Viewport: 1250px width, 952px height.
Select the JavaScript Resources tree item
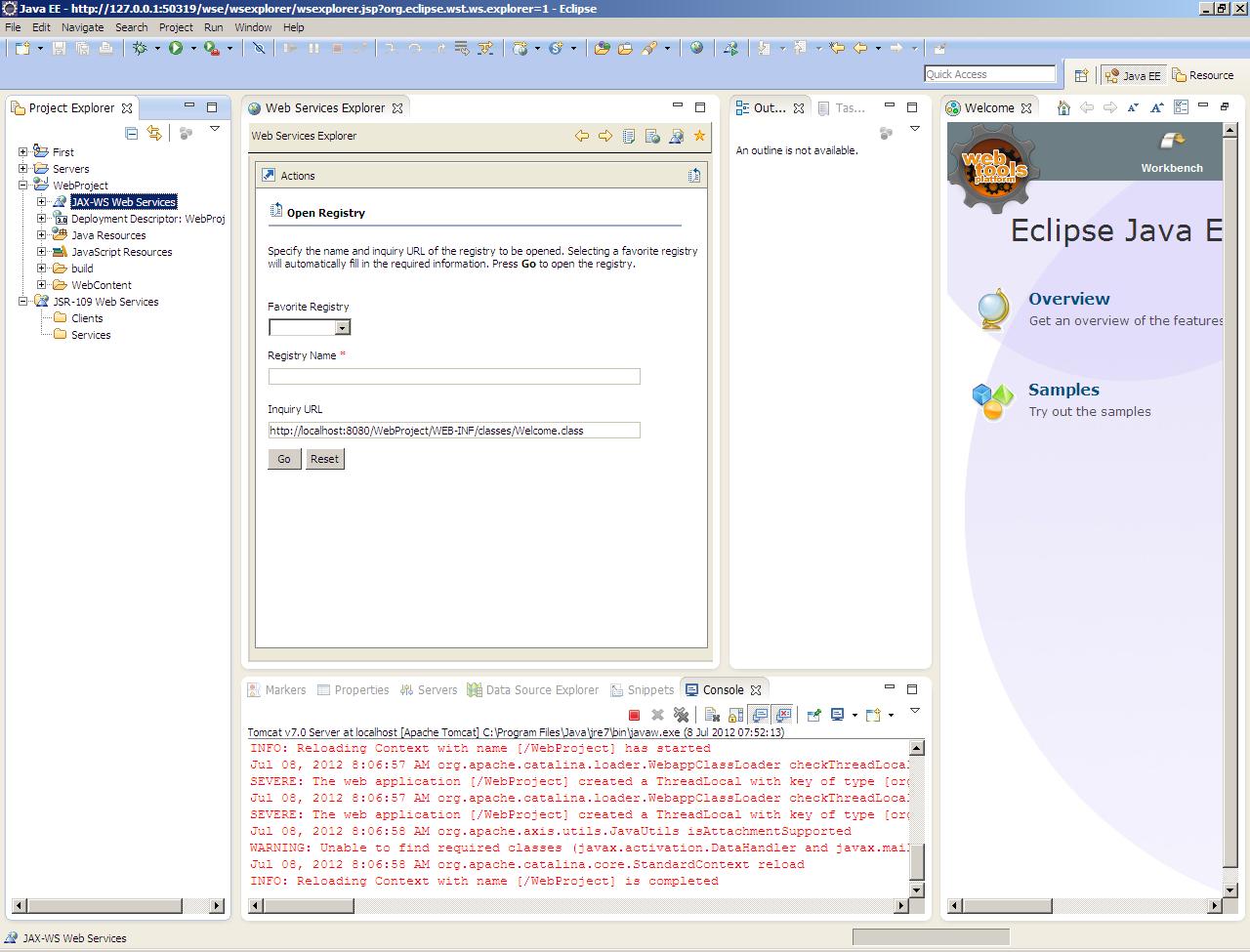point(112,252)
